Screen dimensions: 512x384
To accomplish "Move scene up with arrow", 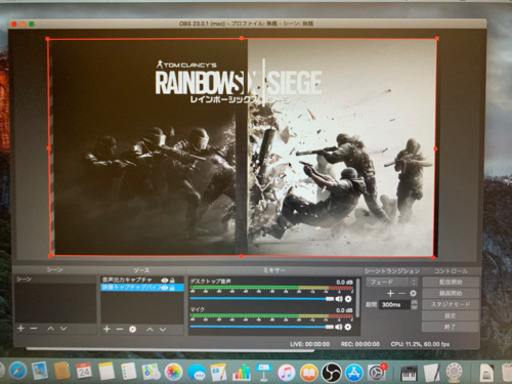I will point(51,329).
